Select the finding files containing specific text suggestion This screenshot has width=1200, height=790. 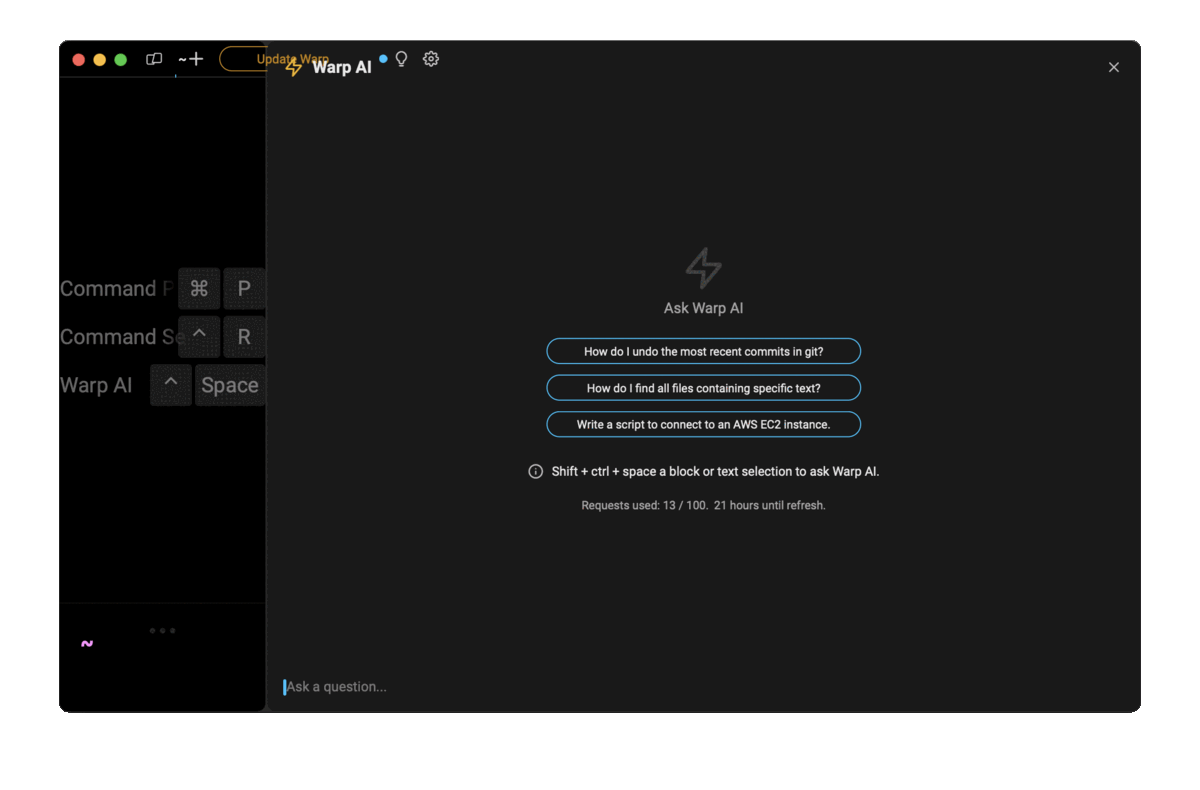click(703, 388)
